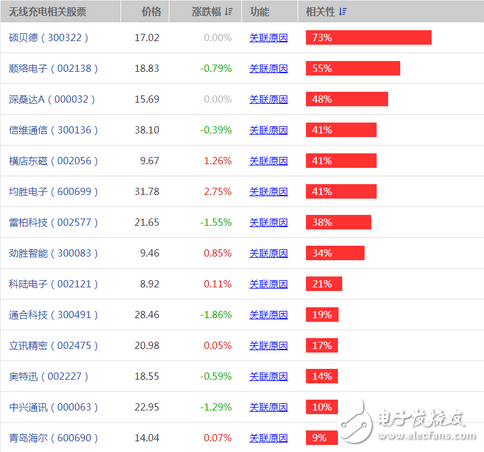This screenshot has width=484, height=452.
Task: Sort by 相关性 using sort icon
Action: [x=343, y=12]
